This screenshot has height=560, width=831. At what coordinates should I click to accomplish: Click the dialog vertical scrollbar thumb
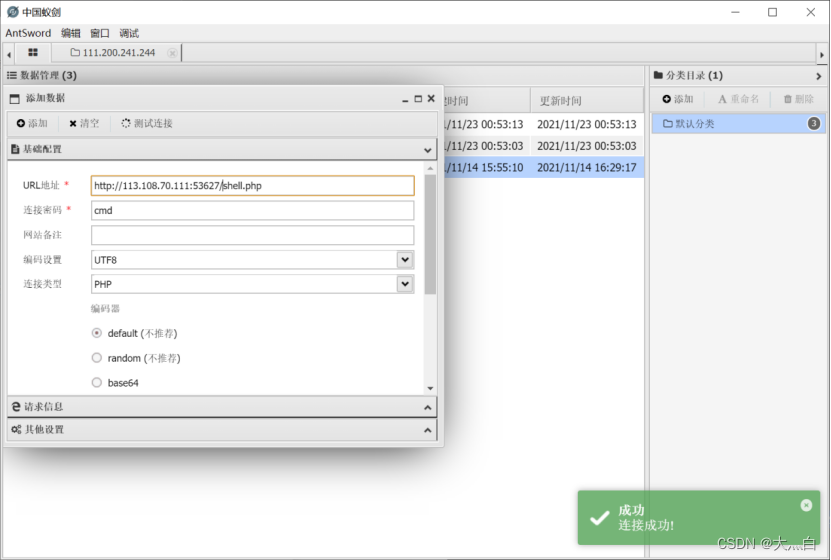click(430, 234)
